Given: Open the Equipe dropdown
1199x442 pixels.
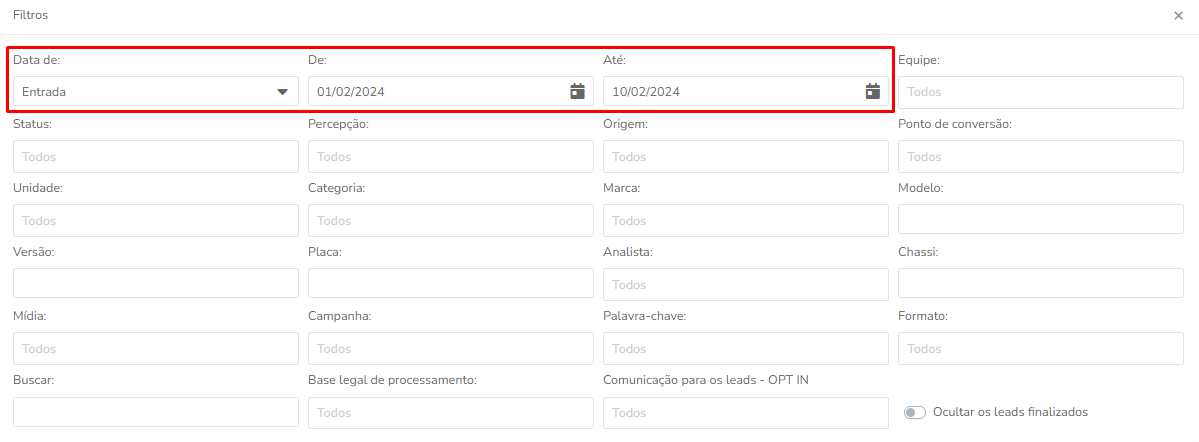Looking at the screenshot, I should [1041, 92].
